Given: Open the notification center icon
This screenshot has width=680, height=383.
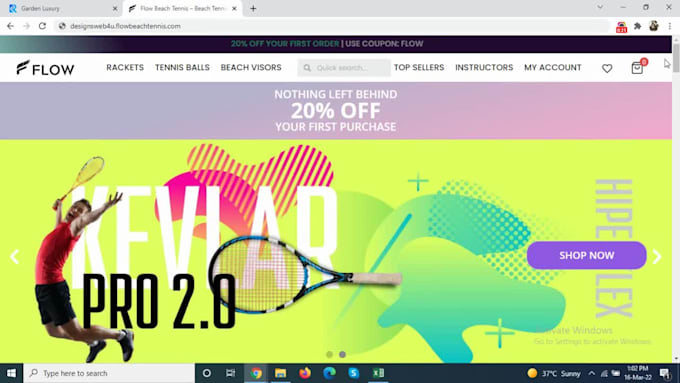Looking at the screenshot, I should [x=665, y=373].
